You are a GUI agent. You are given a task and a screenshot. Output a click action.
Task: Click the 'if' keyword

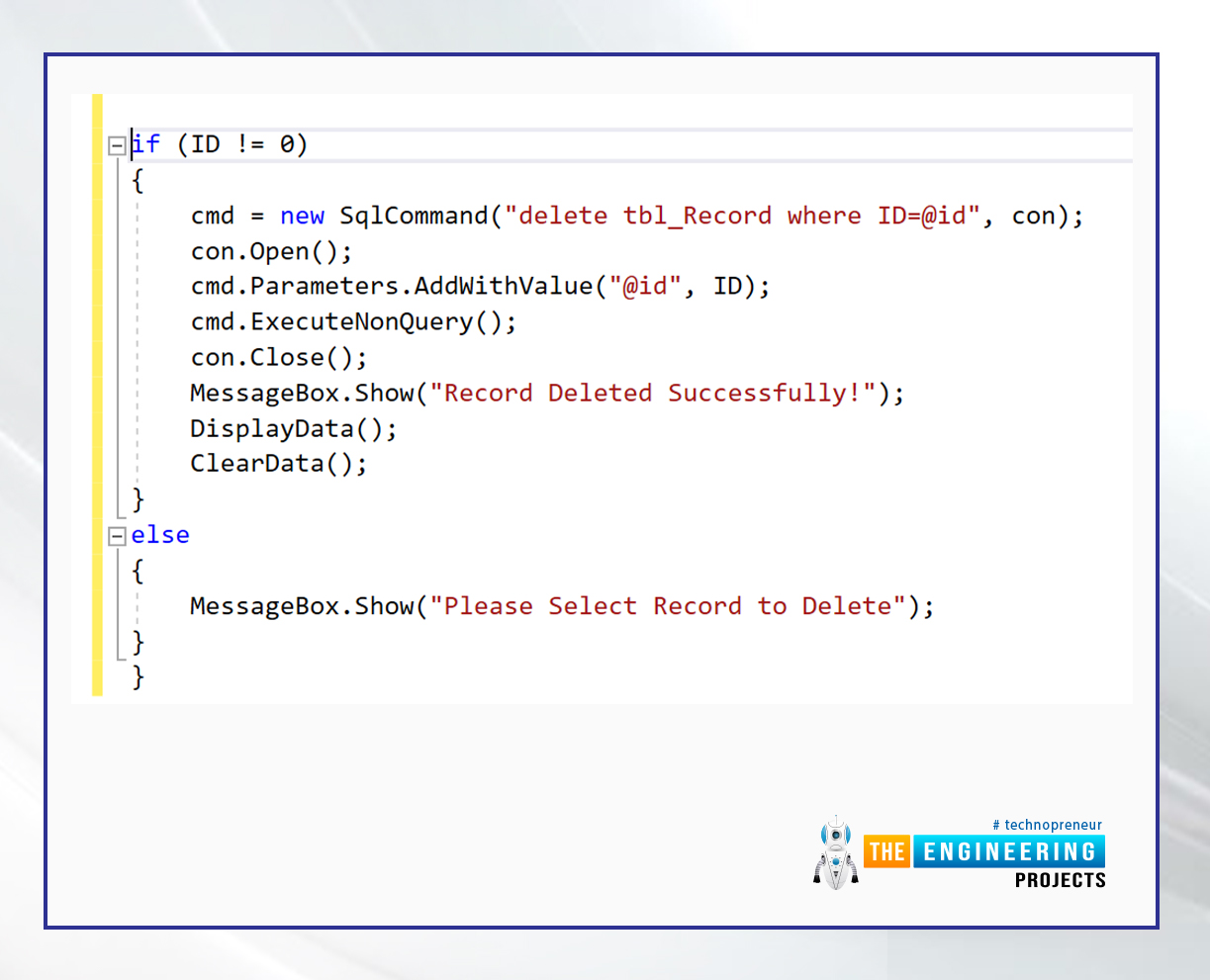pyautogui.click(x=145, y=144)
